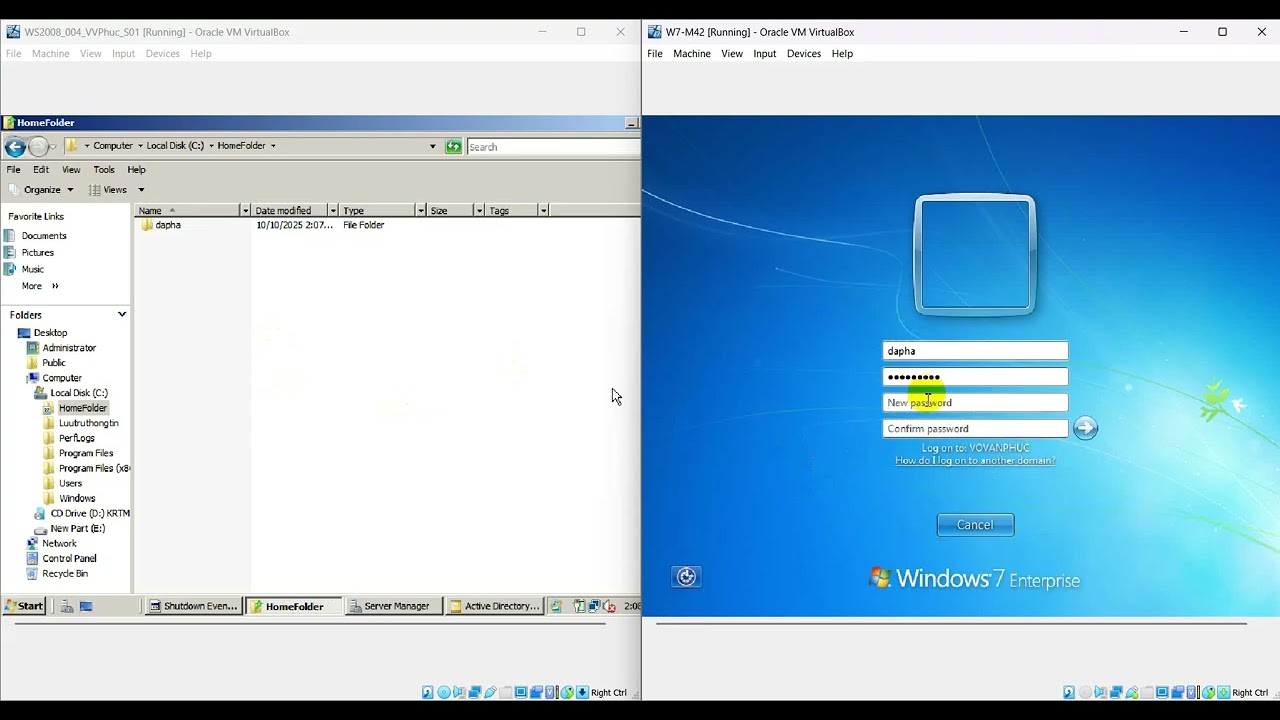
Task: Open Help menu in WS2008 VirtualBox window
Action: click(x=201, y=54)
